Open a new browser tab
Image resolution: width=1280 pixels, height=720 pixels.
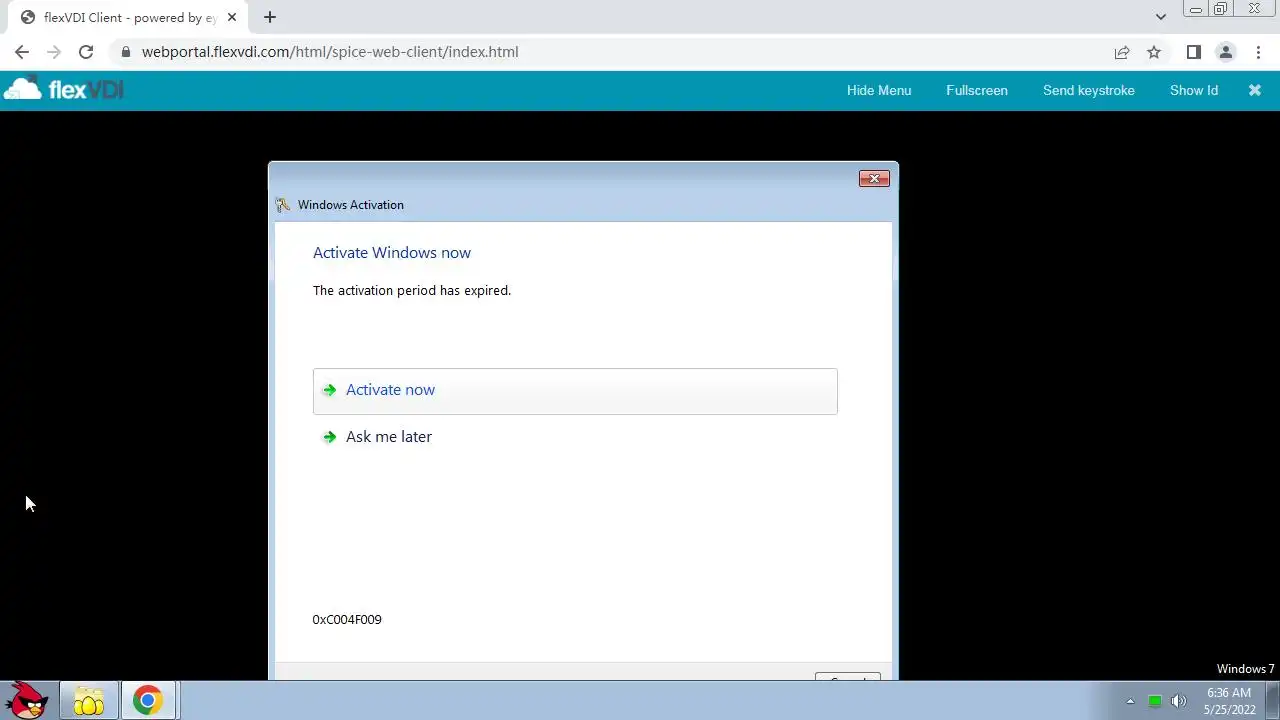pyautogui.click(x=270, y=17)
